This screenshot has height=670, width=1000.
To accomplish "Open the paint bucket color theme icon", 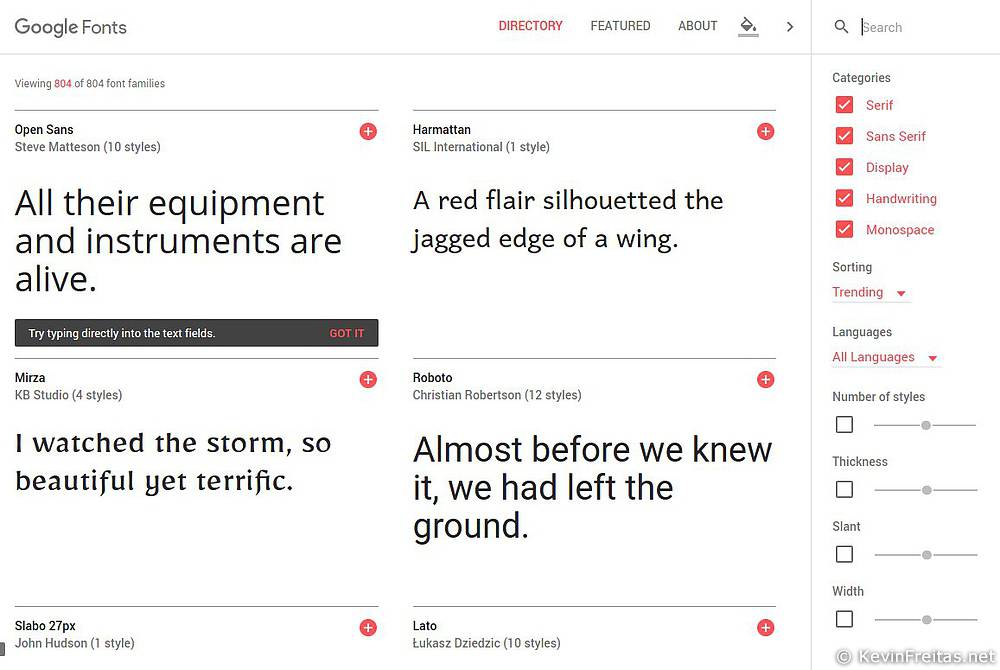I will (x=748, y=26).
